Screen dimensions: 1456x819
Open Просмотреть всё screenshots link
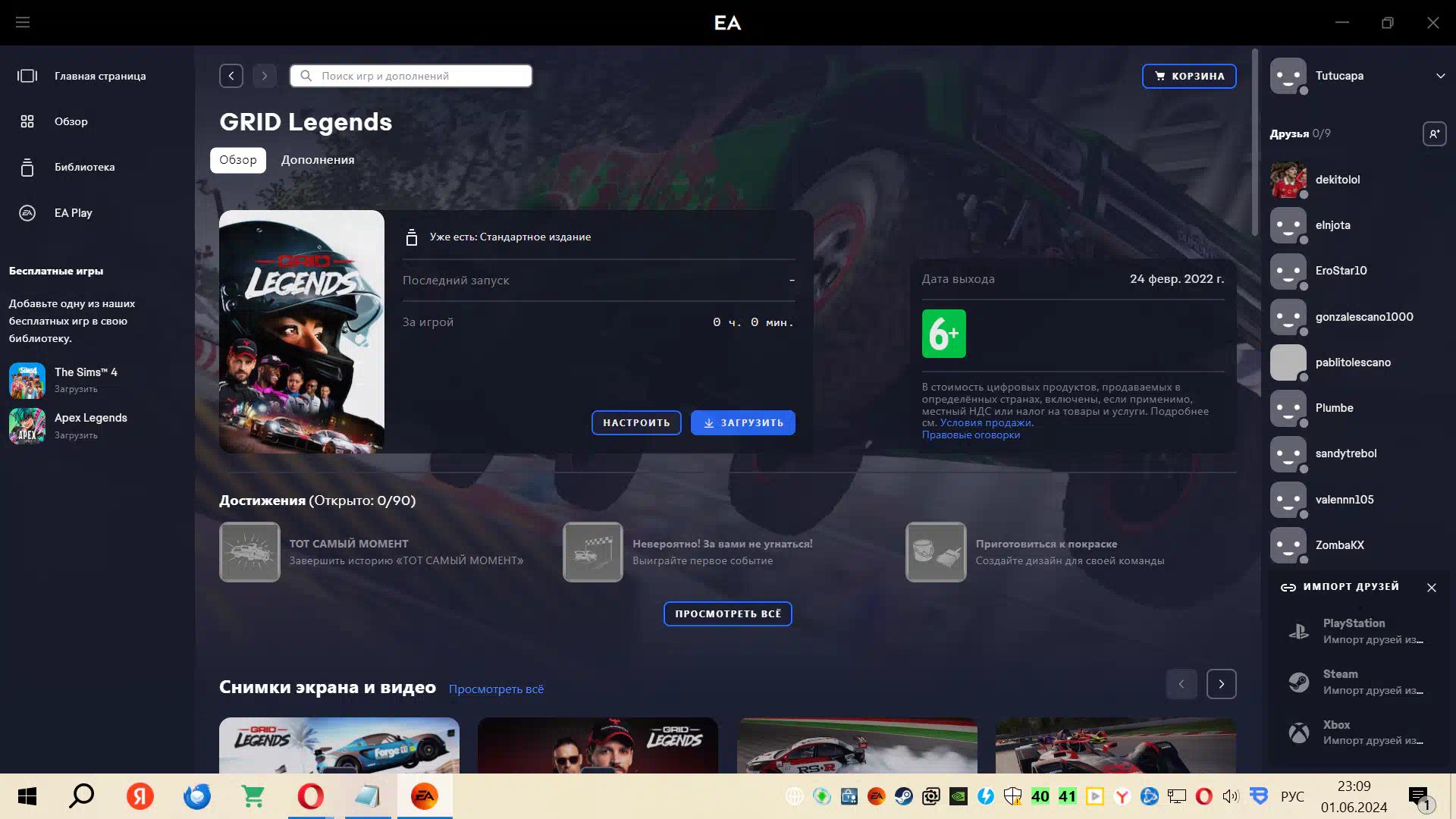point(496,689)
